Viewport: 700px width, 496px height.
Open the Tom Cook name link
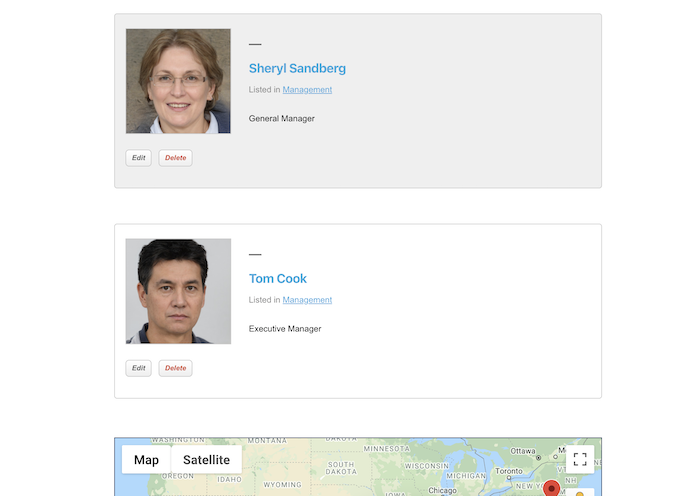(x=278, y=279)
